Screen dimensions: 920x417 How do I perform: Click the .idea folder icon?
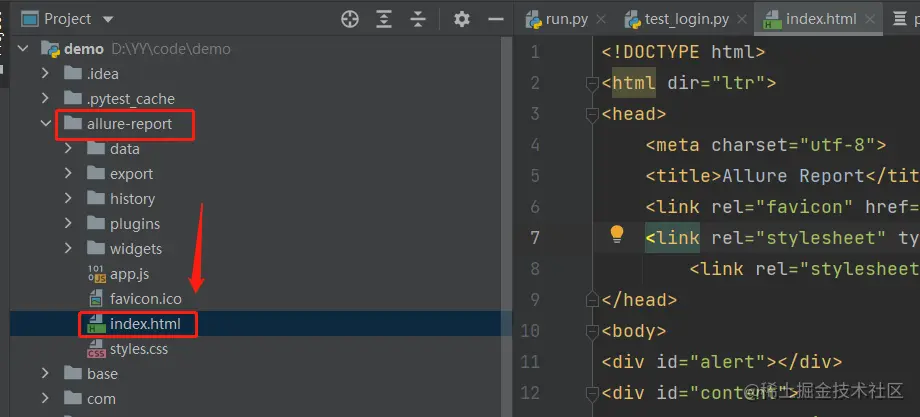coord(73,73)
